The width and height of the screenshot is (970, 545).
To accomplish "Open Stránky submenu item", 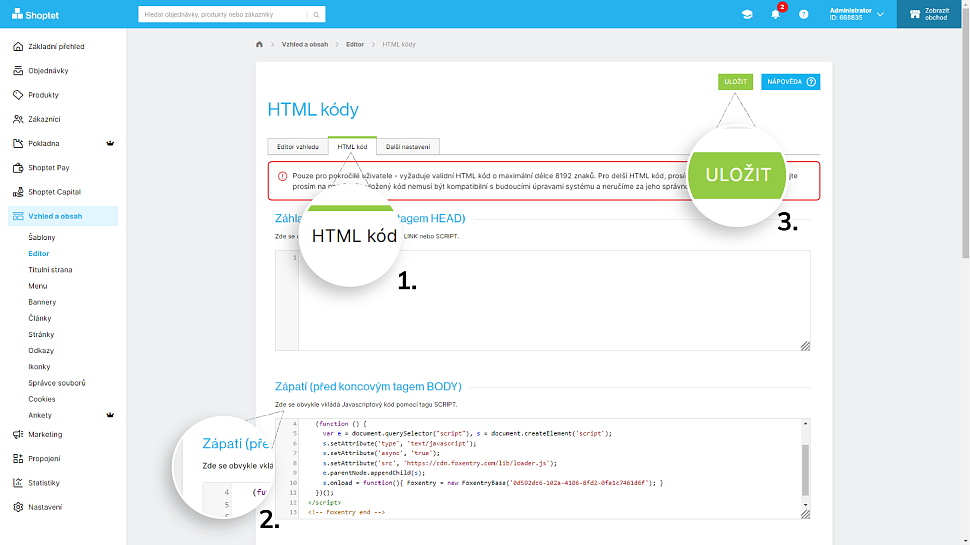I will coord(41,334).
